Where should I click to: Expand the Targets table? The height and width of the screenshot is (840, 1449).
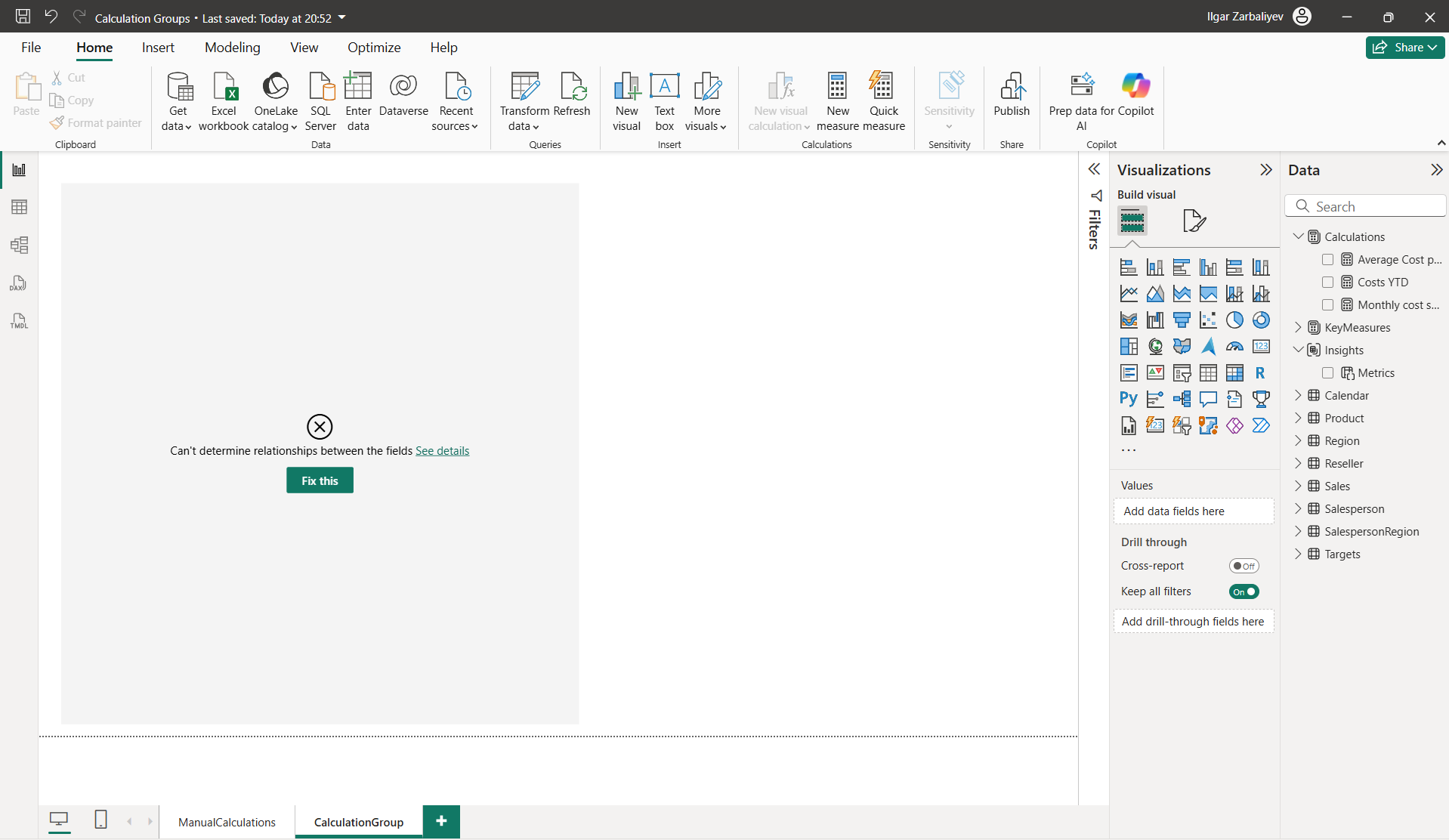tap(1298, 554)
